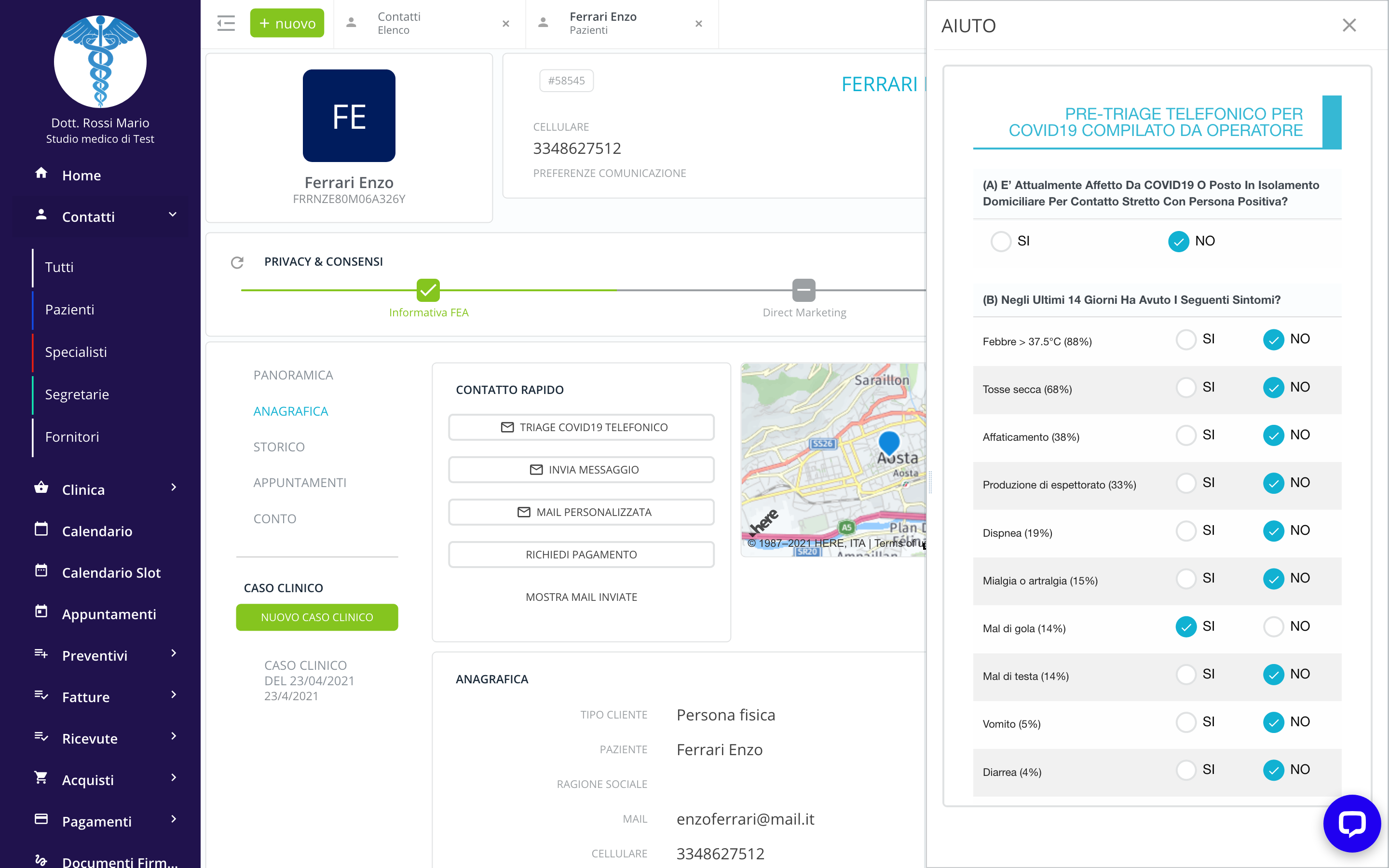Click the Nuovo Caso Clinico button
The image size is (1389, 868).
coord(317,617)
